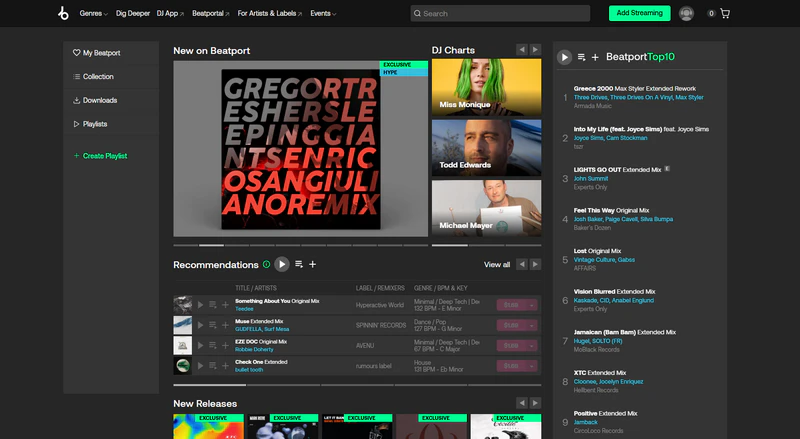Viewport: 800px width, 439px height.
Task: Open Miss Monique DJ chart
Action: coord(486,87)
